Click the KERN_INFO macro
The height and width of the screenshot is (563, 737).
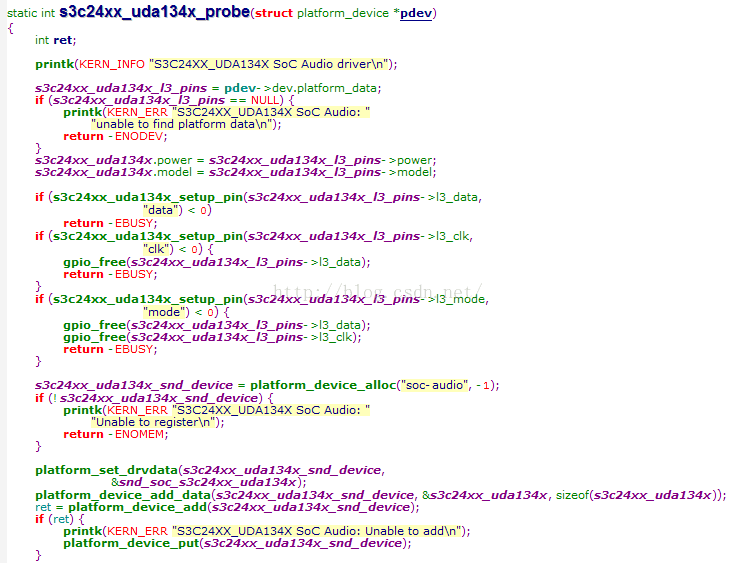(x=112, y=64)
